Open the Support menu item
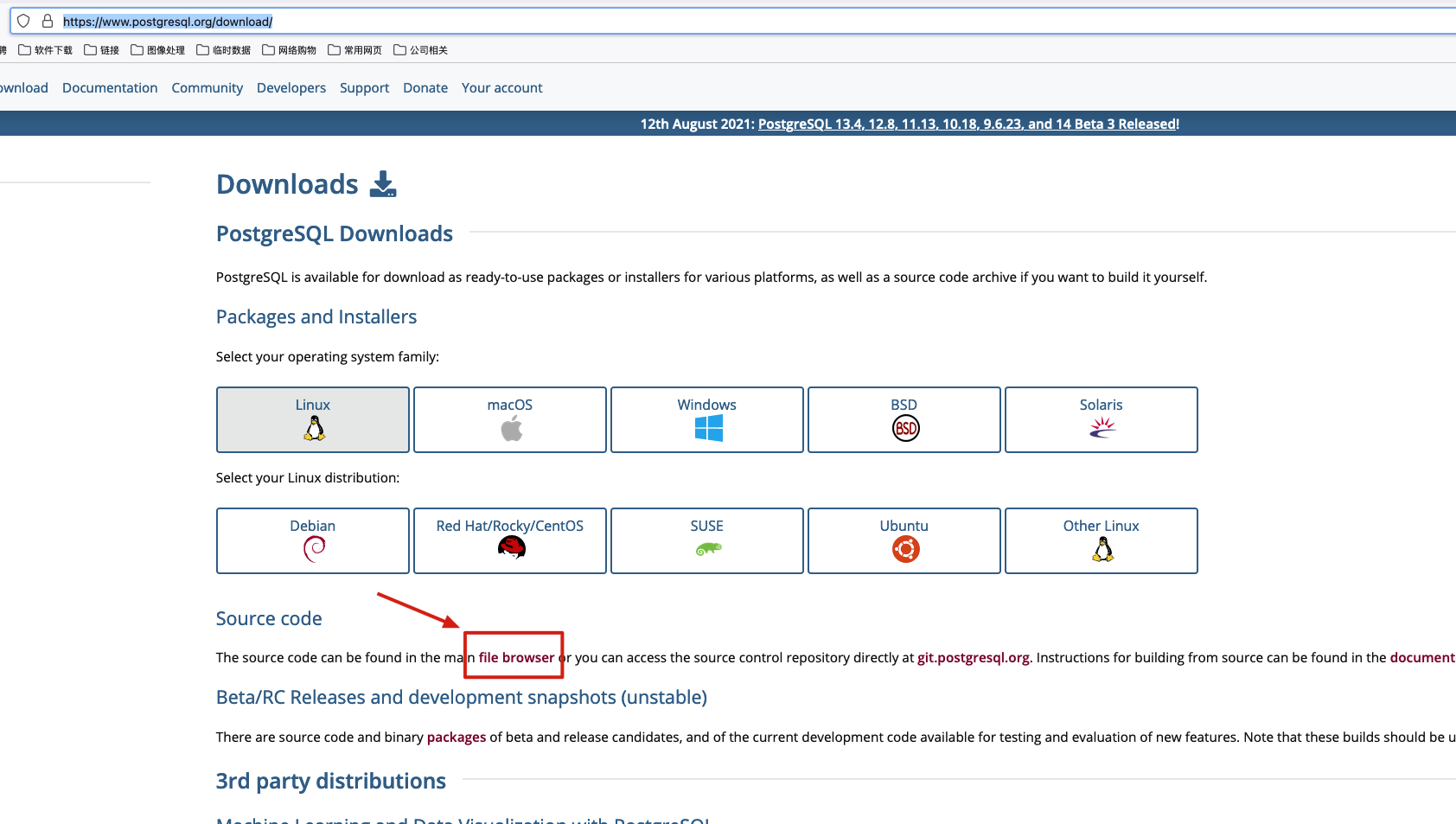1456x824 pixels. pyautogui.click(x=364, y=87)
